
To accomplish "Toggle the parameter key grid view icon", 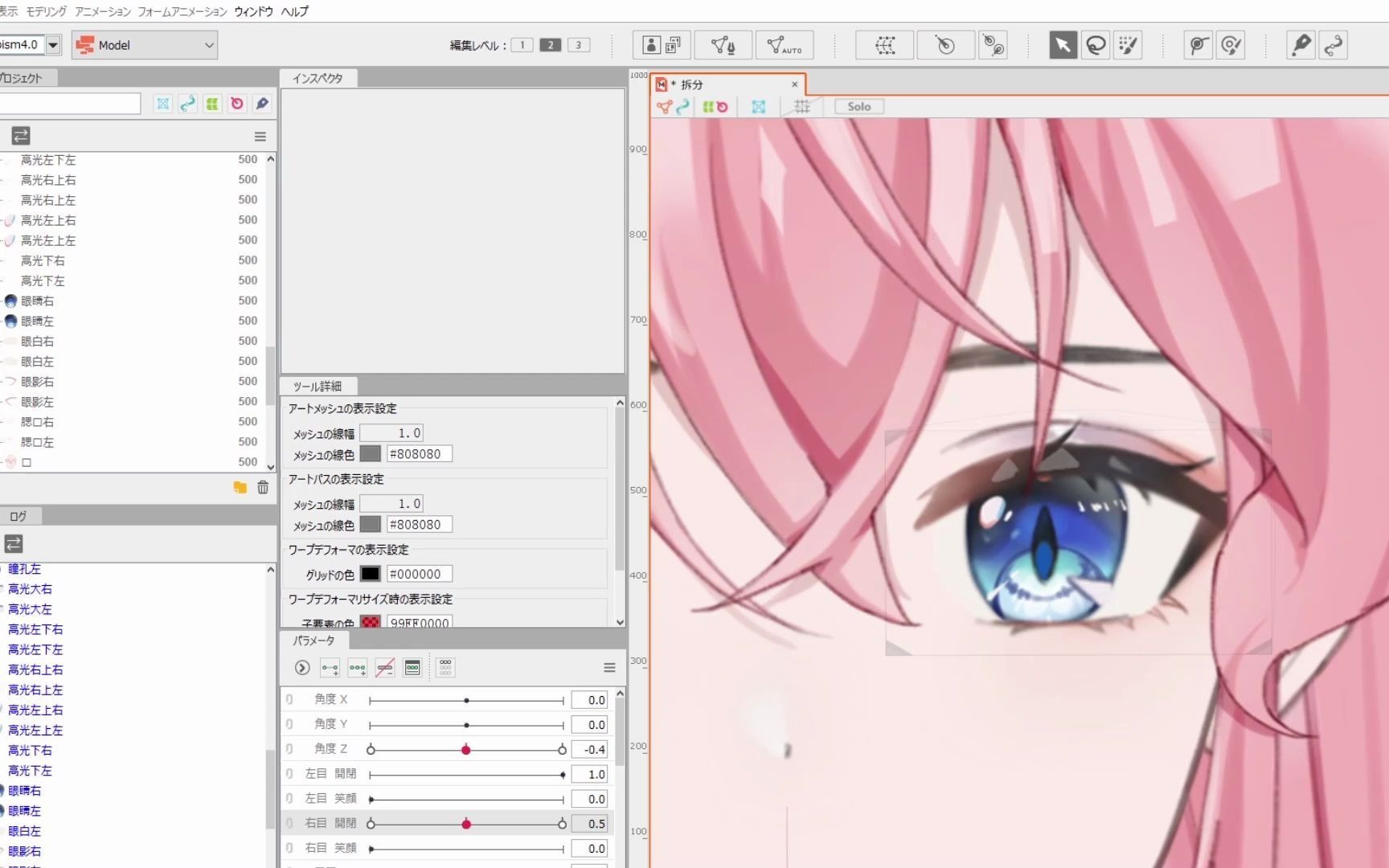I will click(x=445, y=668).
